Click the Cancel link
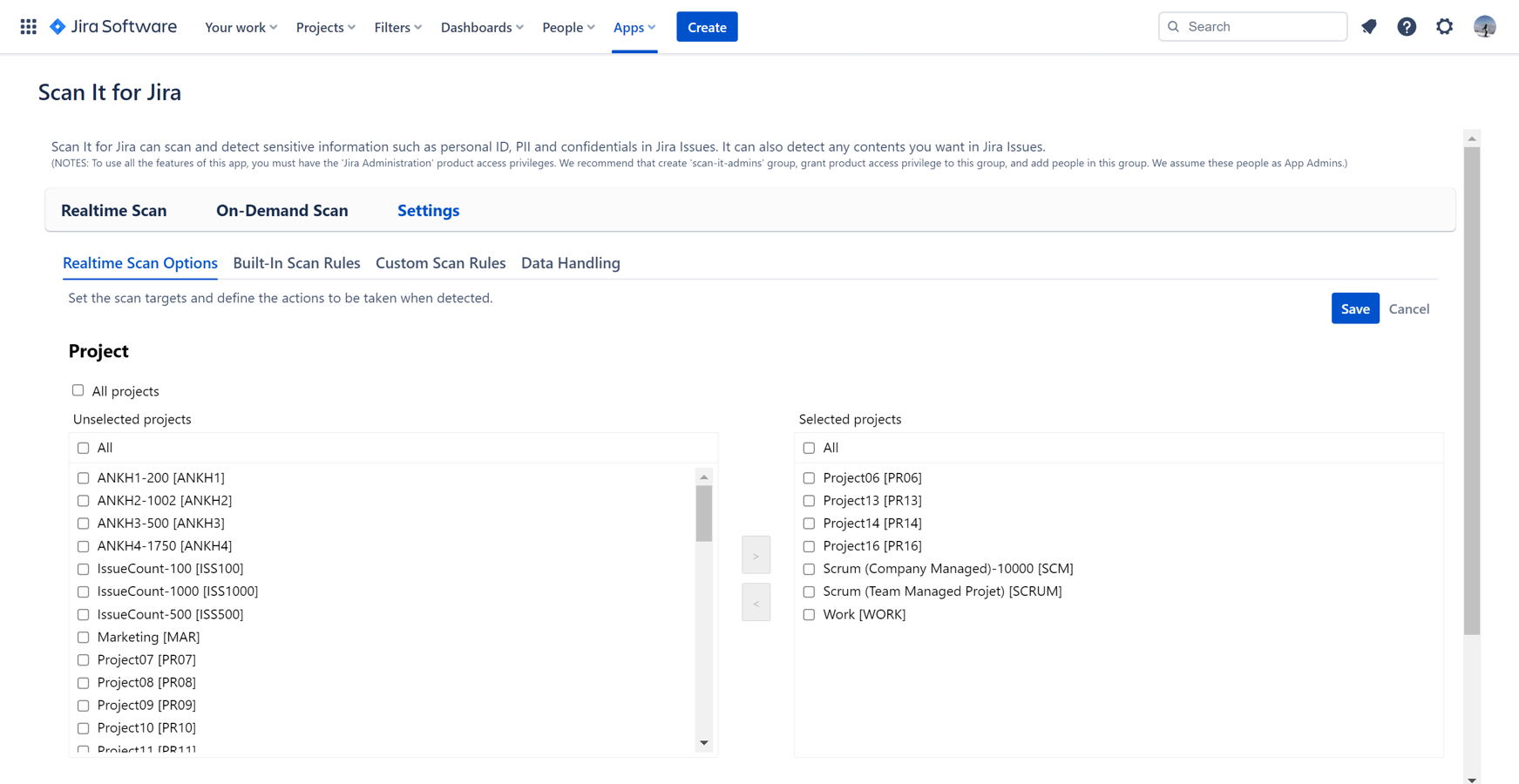 [1408, 308]
